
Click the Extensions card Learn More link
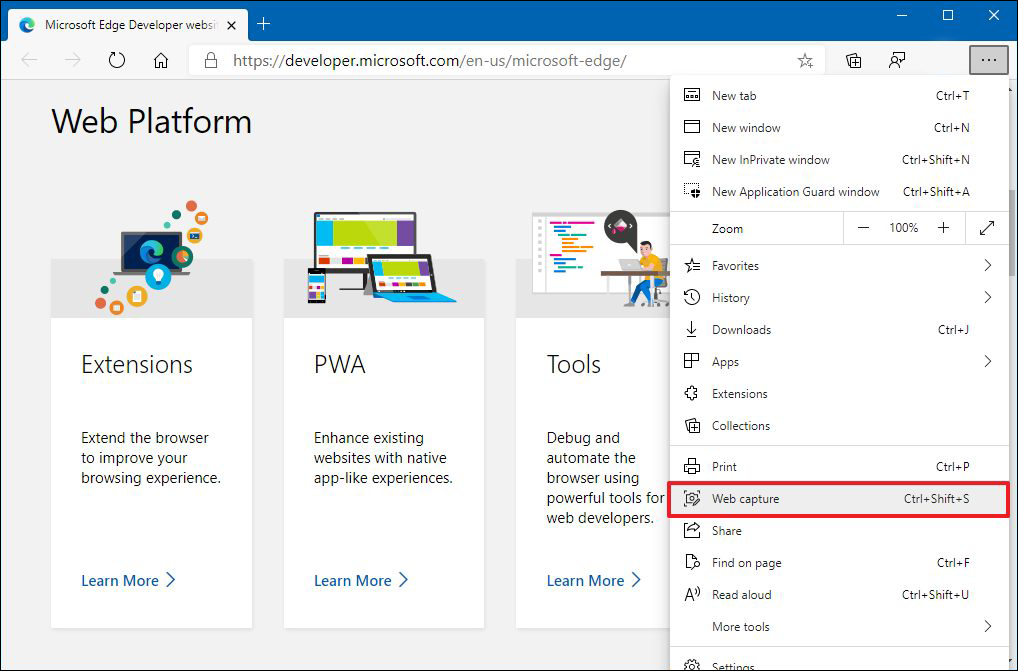tap(128, 580)
